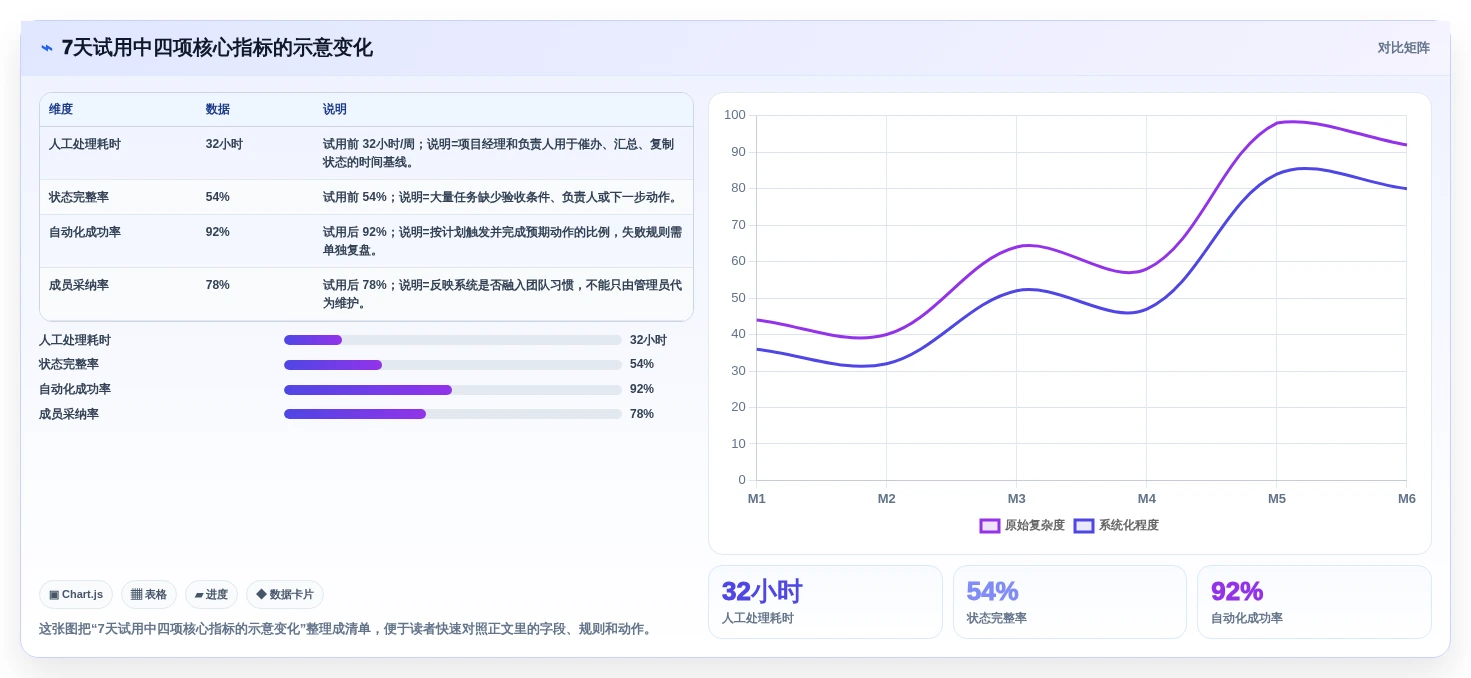Toggle 原始复杂度 legend item
The height and width of the screenshot is (678, 1471).
pyautogui.click(x=1022, y=525)
